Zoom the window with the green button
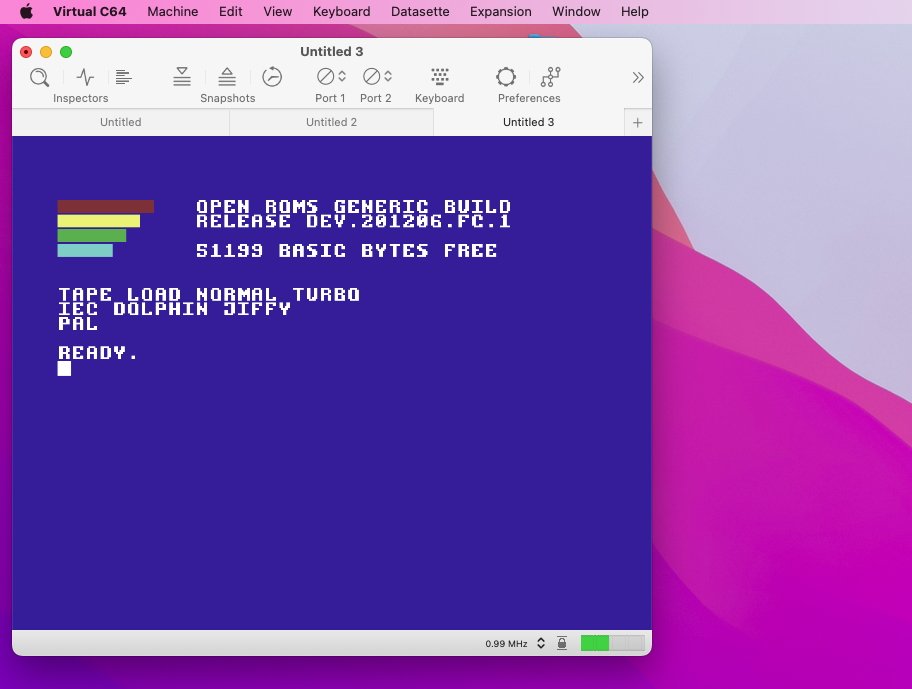Image resolution: width=912 pixels, height=689 pixels. pyautogui.click(x=66, y=52)
